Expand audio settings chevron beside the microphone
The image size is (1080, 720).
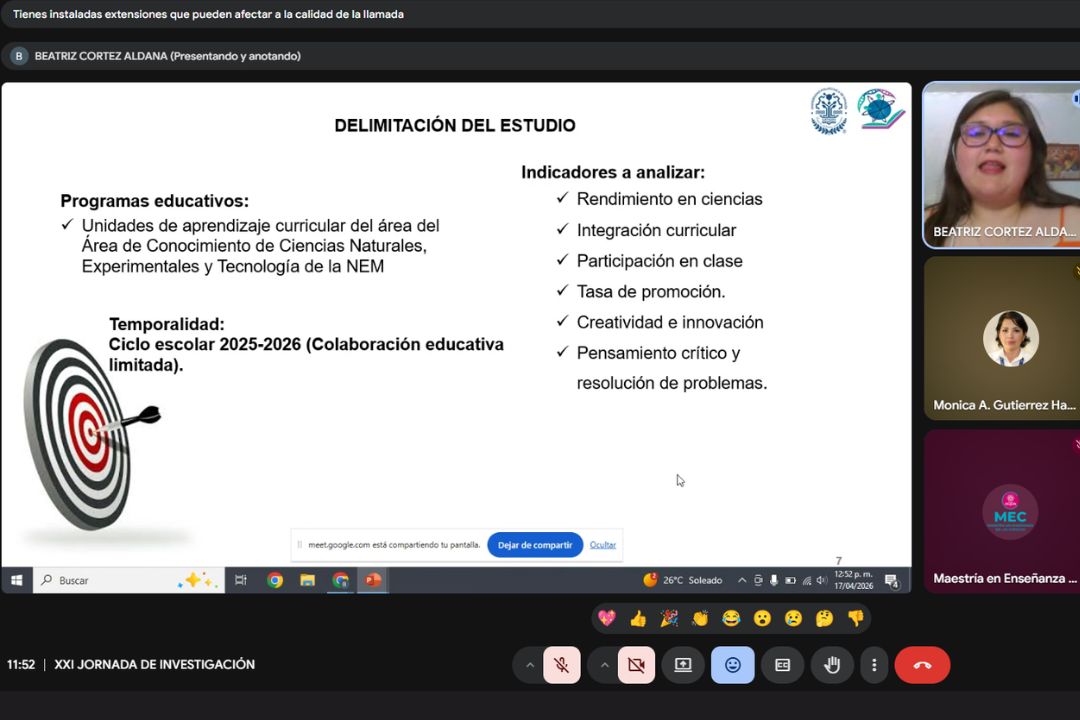[529, 665]
